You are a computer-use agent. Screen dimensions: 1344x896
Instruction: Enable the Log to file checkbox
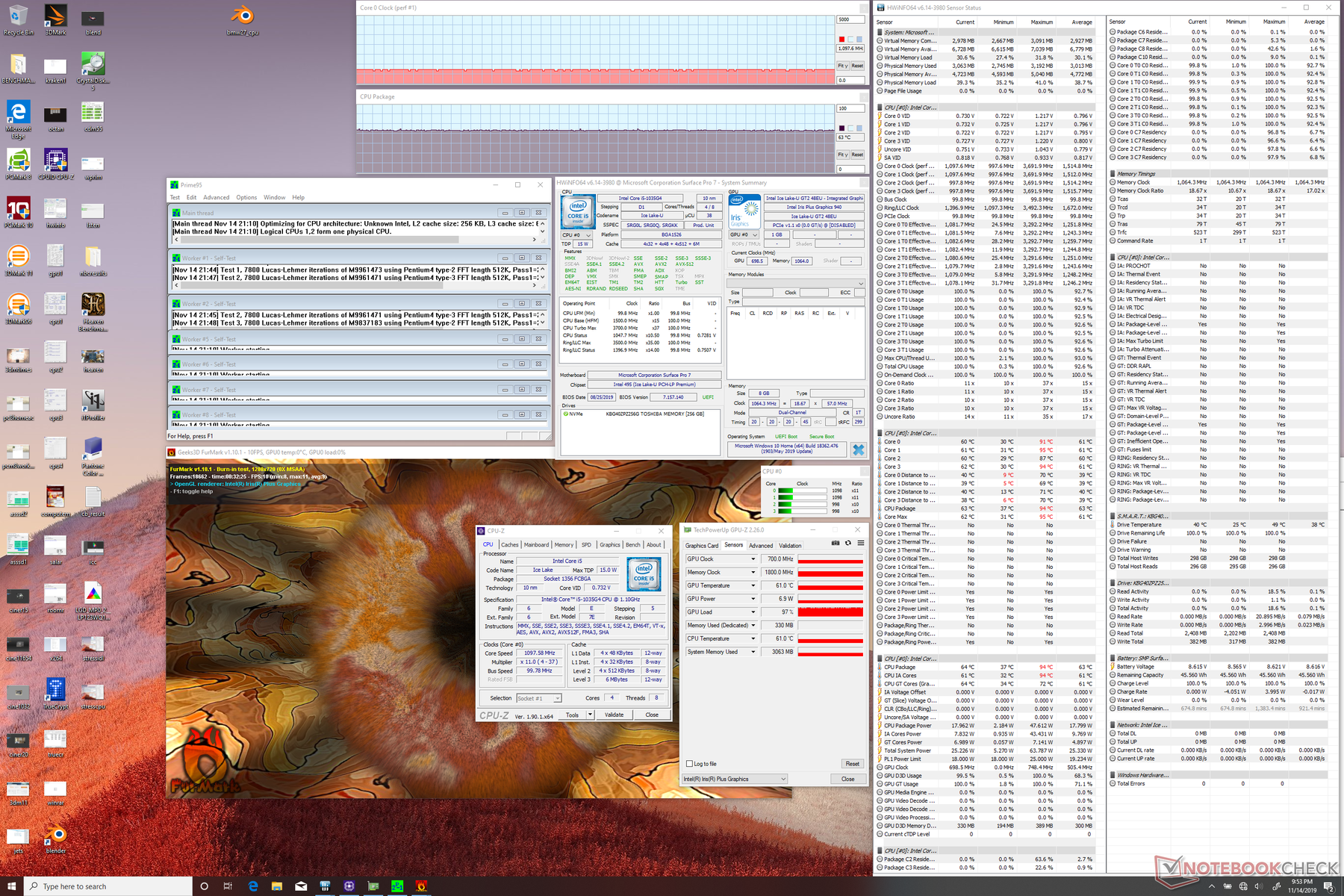point(689,764)
